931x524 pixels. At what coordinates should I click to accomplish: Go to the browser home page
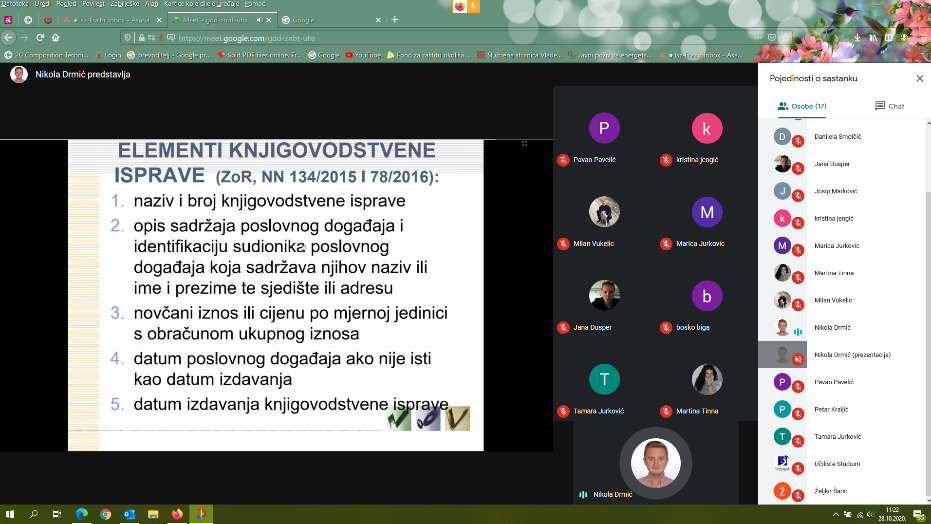57,37
